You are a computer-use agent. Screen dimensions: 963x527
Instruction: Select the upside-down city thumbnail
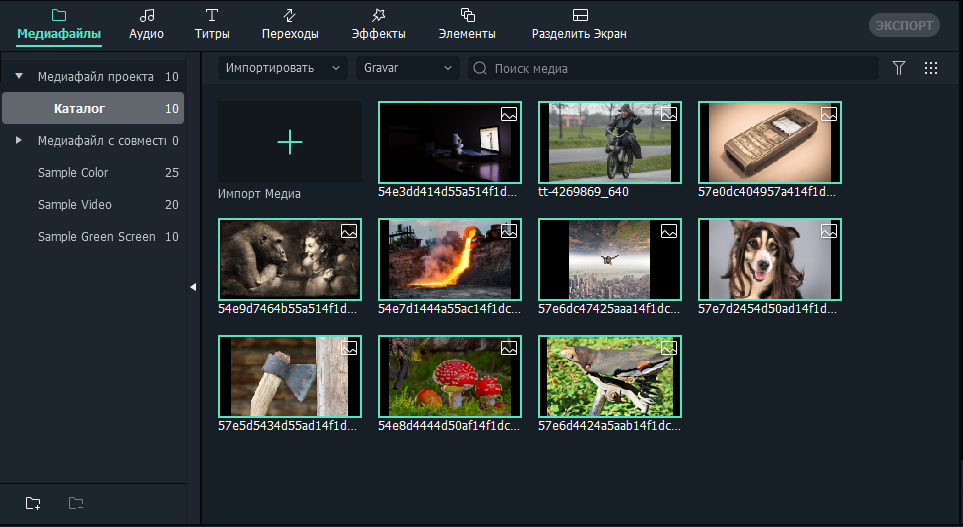tap(610, 259)
